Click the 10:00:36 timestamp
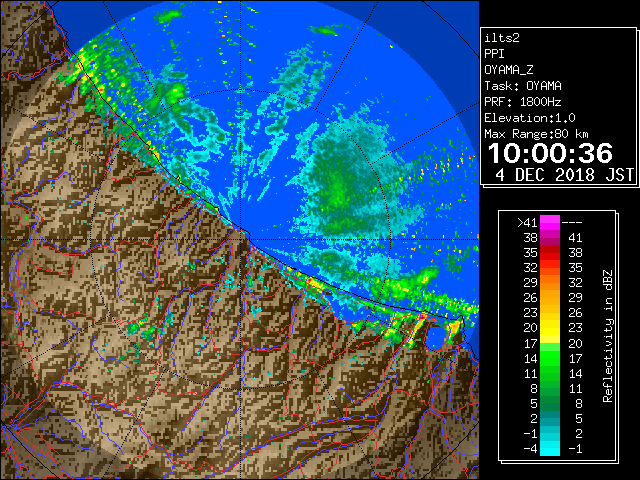Screen dimensions: 640x480 point(550,153)
